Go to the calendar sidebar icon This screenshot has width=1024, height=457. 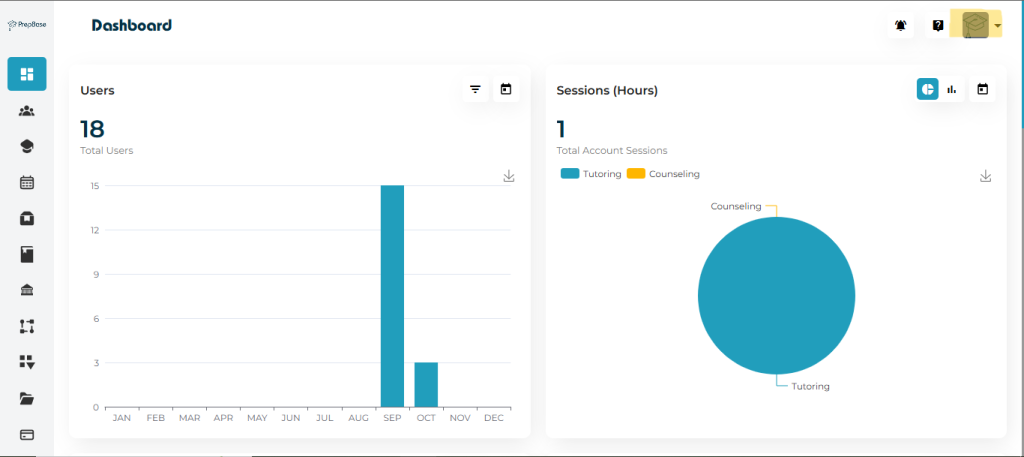27,183
